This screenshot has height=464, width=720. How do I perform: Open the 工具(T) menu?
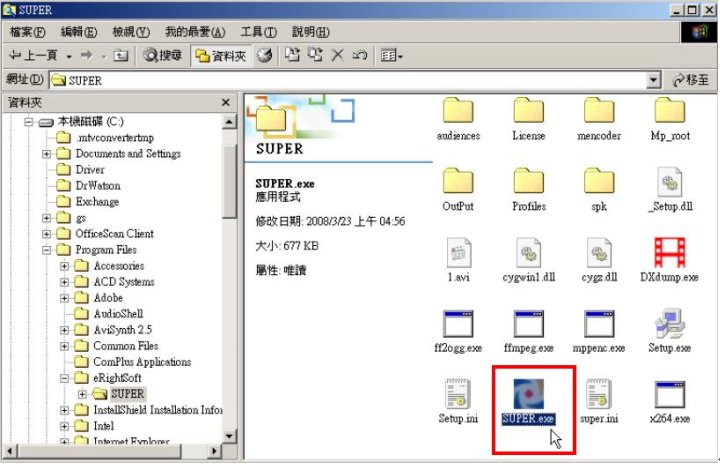(x=259, y=32)
